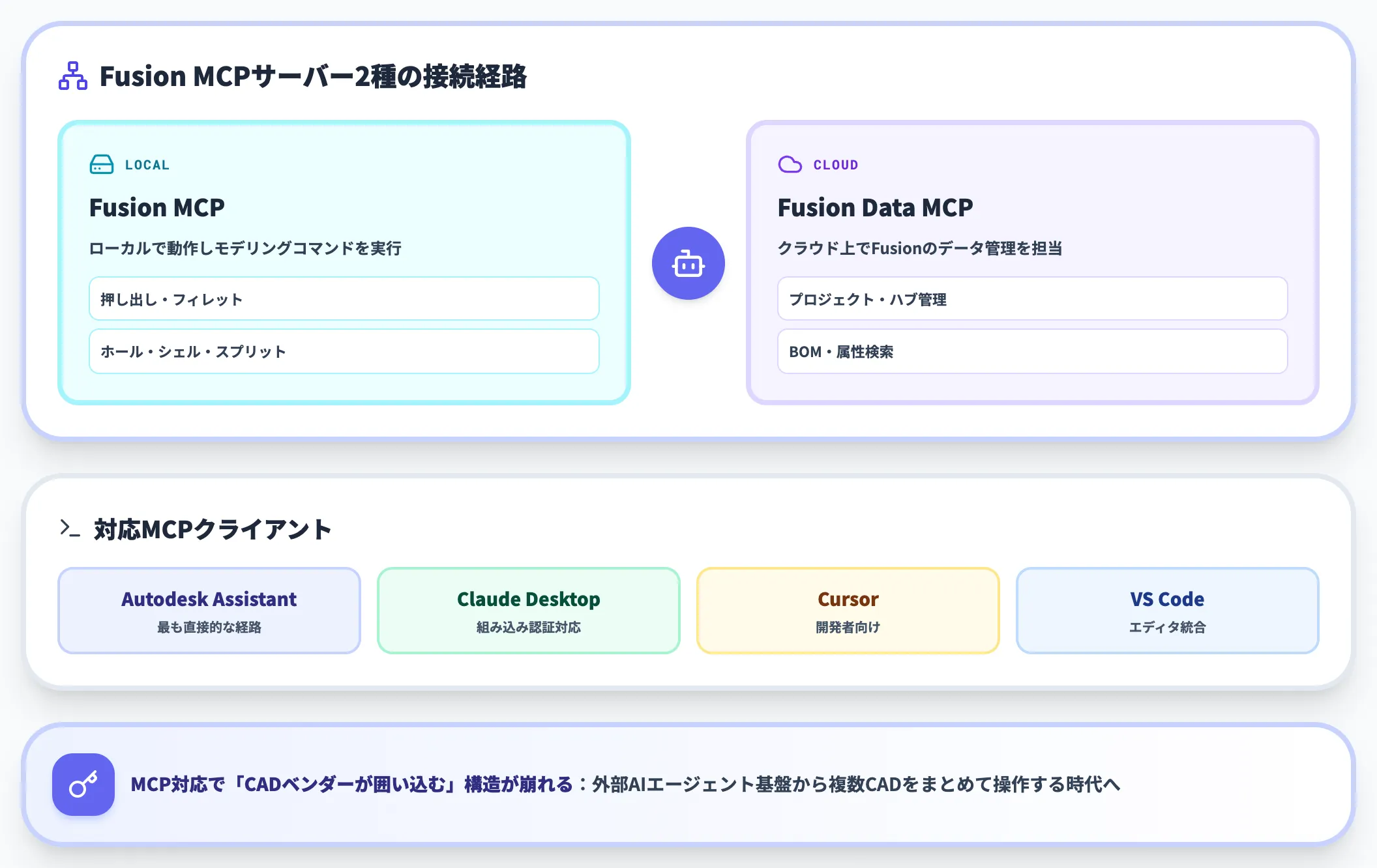Open the VS Code client card
This screenshot has height=868, width=1377.
(1168, 611)
